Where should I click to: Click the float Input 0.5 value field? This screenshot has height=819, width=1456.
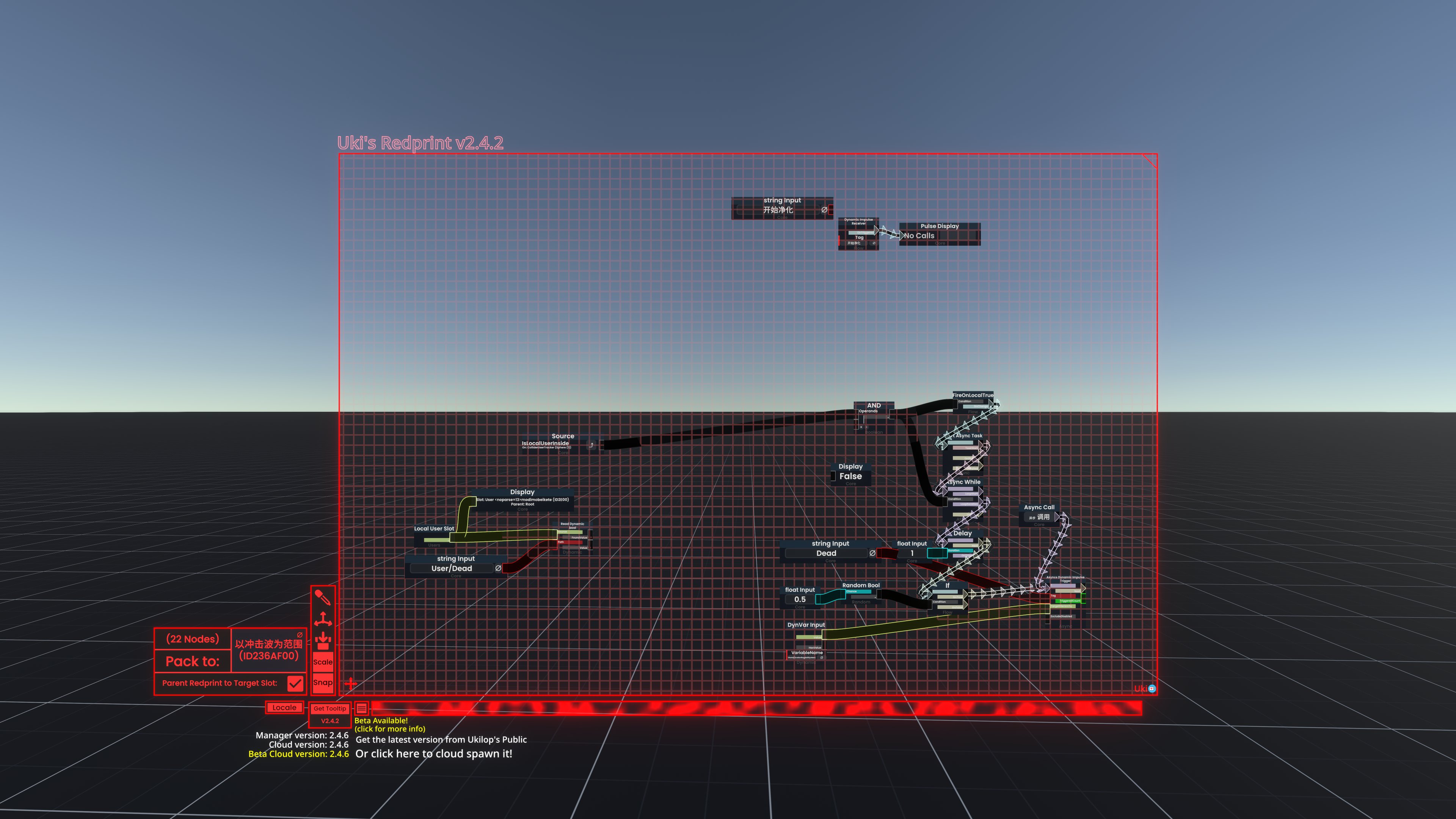[x=800, y=600]
